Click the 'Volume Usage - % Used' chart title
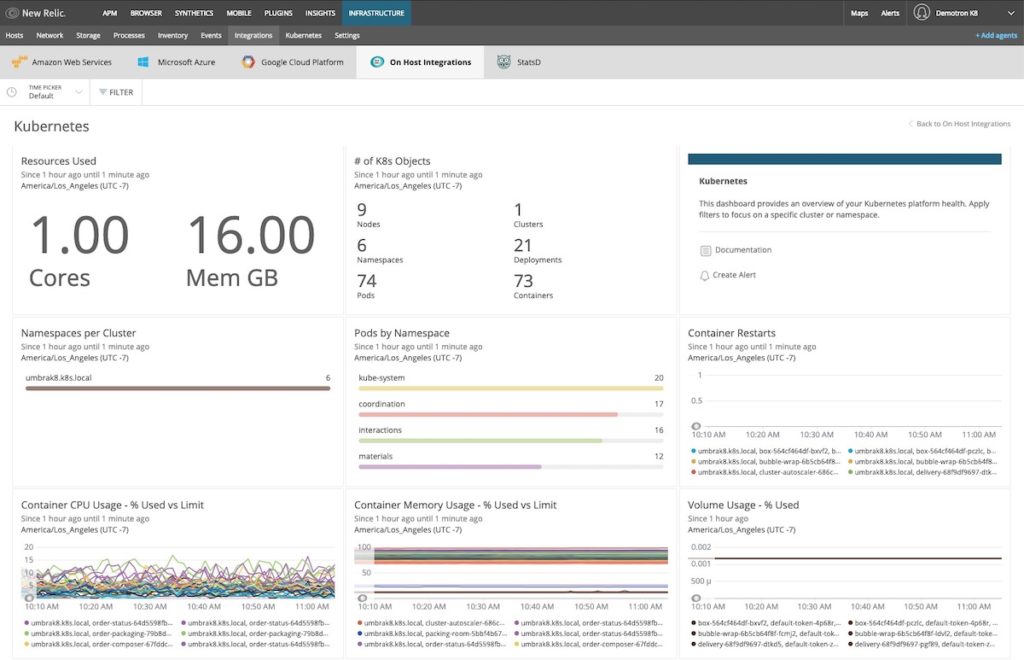The image size is (1024, 660). click(x=743, y=505)
